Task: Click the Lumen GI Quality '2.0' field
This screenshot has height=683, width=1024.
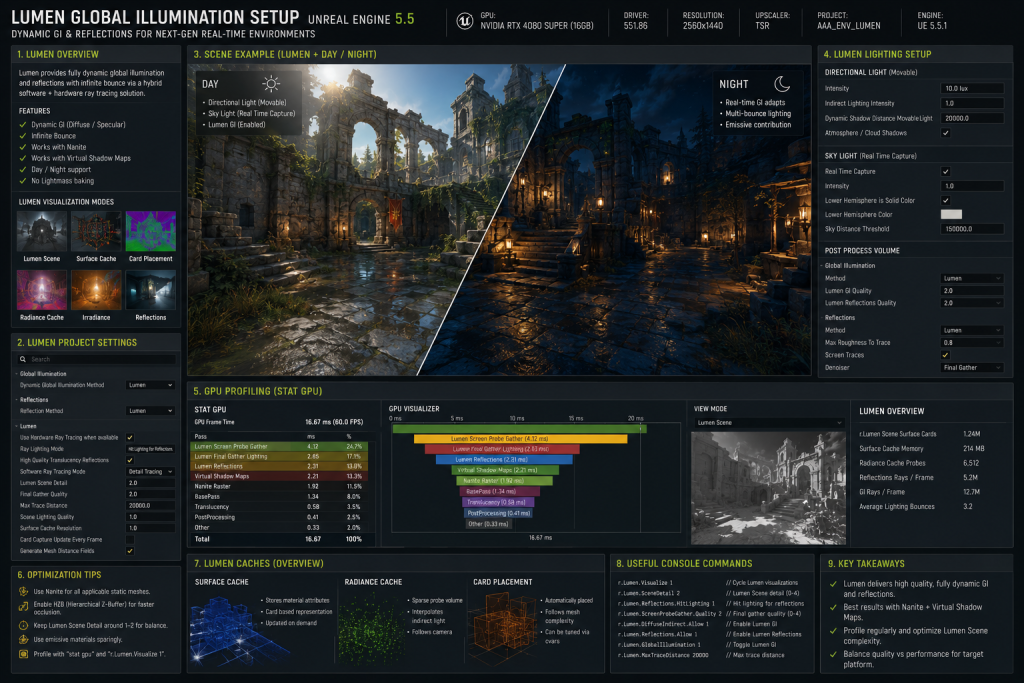Action: (972, 291)
